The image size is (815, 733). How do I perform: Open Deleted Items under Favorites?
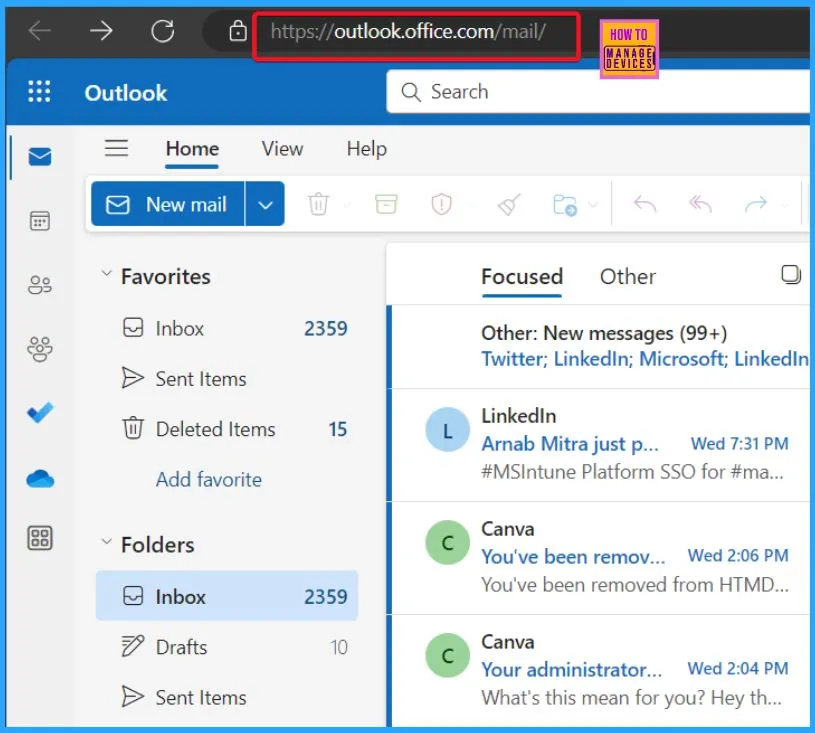tap(227, 429)
